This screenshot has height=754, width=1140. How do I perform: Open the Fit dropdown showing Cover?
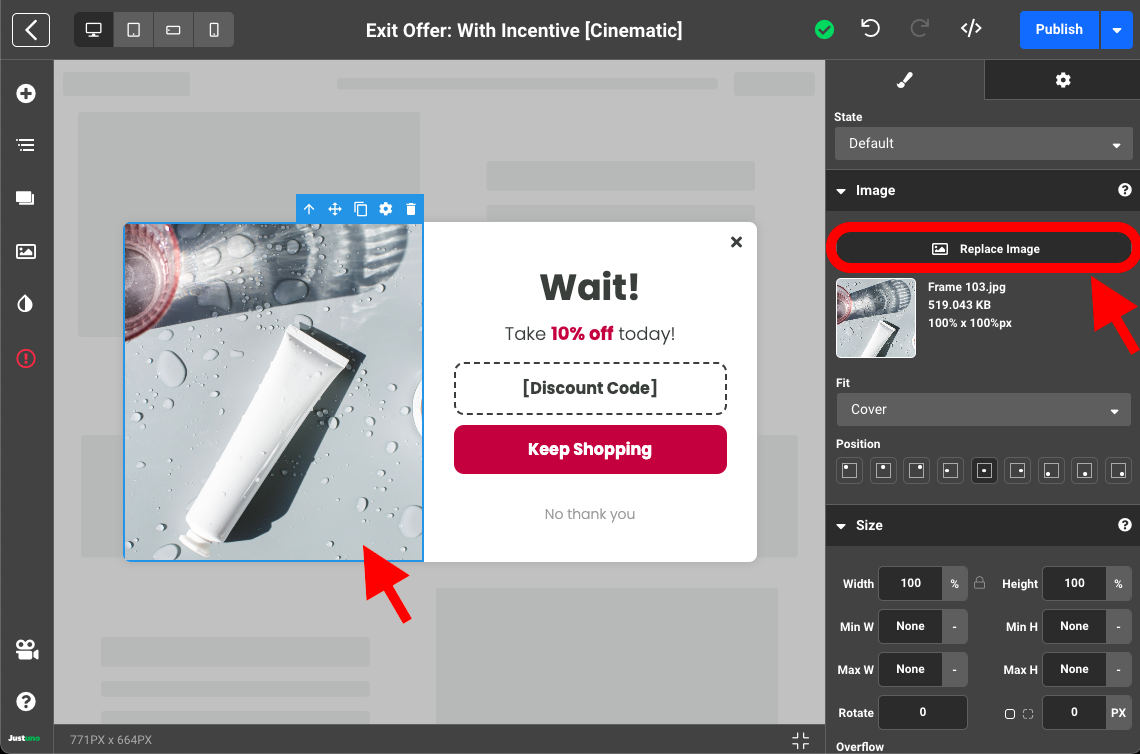[x=984, y=409]
